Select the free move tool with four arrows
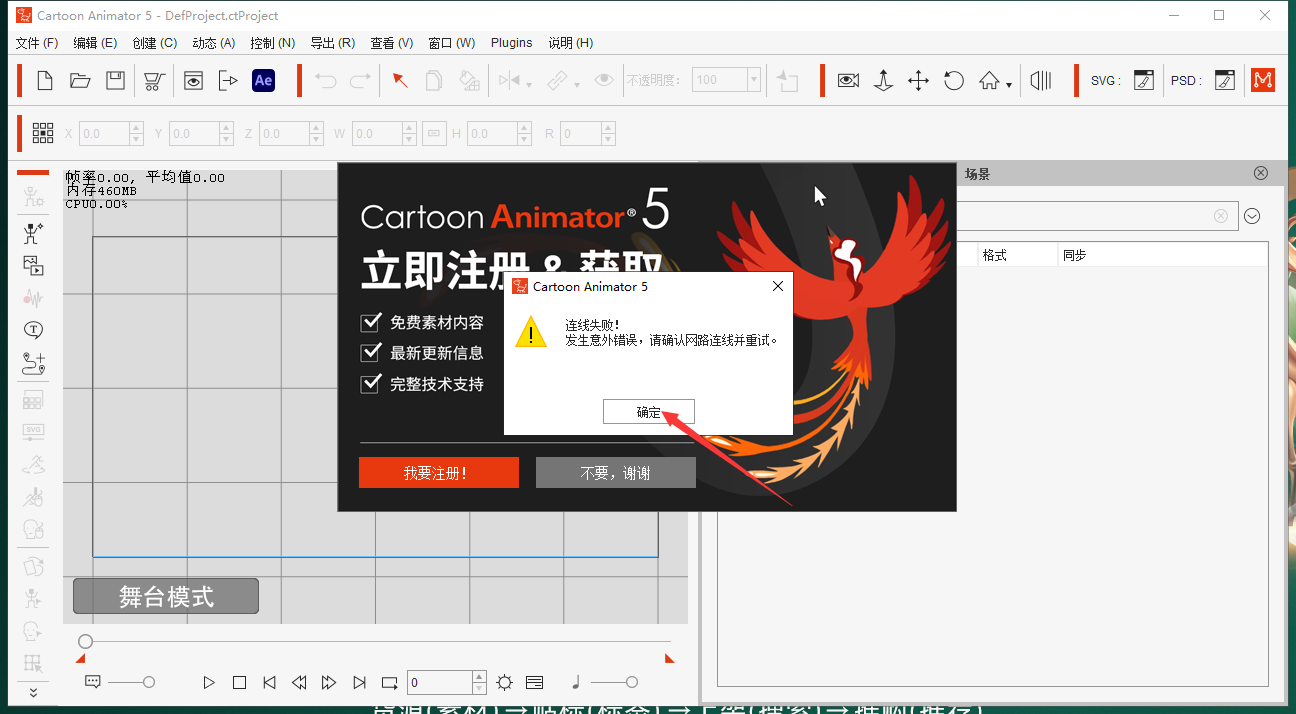The height and width of the screenshot is (714, 1296). pyautogui.click(x=918, y=80)
